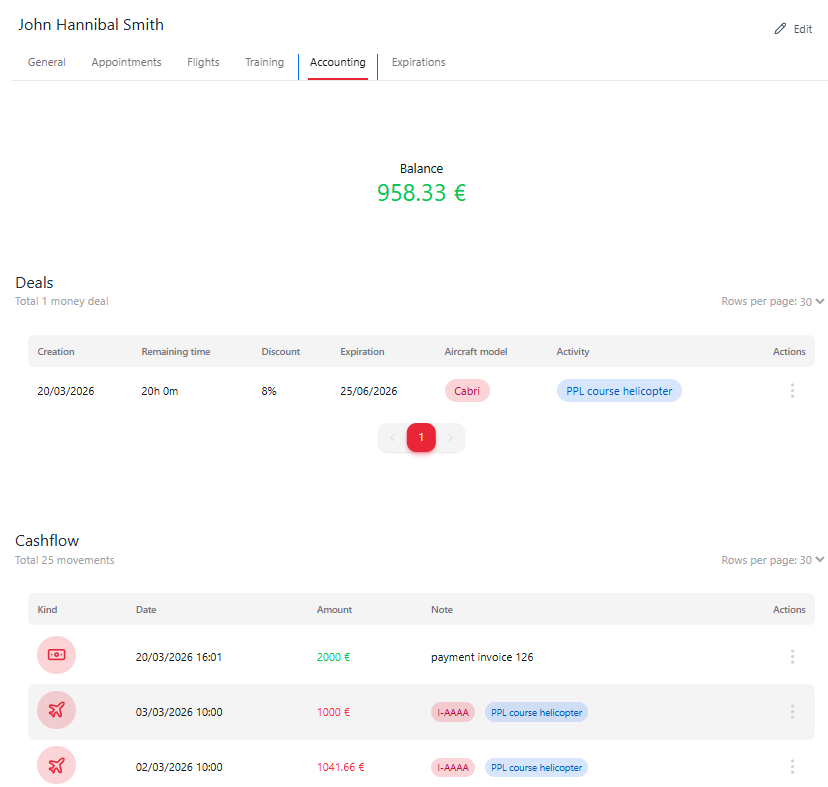Select page 1 in Deals pagination
This screenshot has height=787, width=828.
pyautogui.click(x=421, y=438)
